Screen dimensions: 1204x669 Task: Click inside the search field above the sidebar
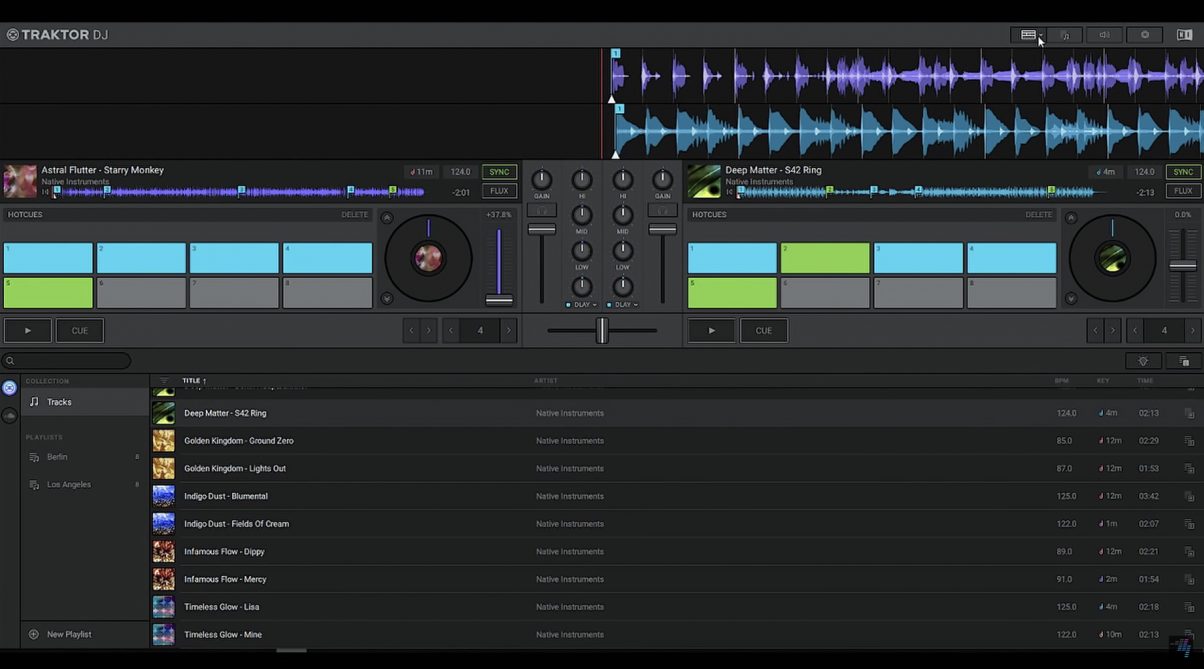point(70,360)
